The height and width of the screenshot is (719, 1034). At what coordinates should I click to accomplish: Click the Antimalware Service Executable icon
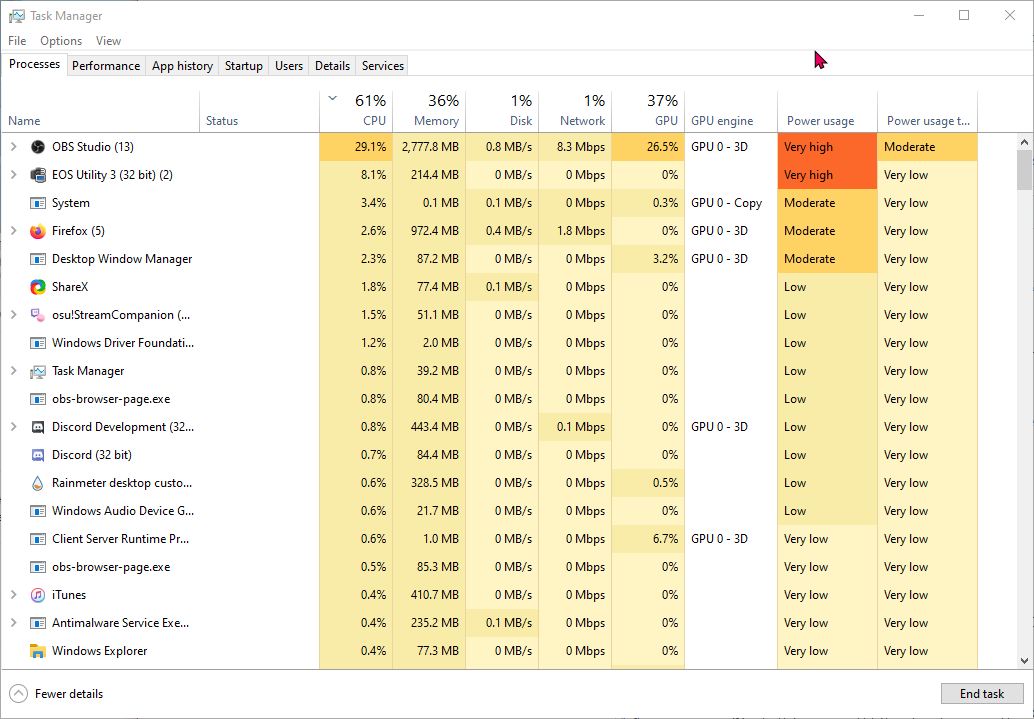(x=38, y=623)
